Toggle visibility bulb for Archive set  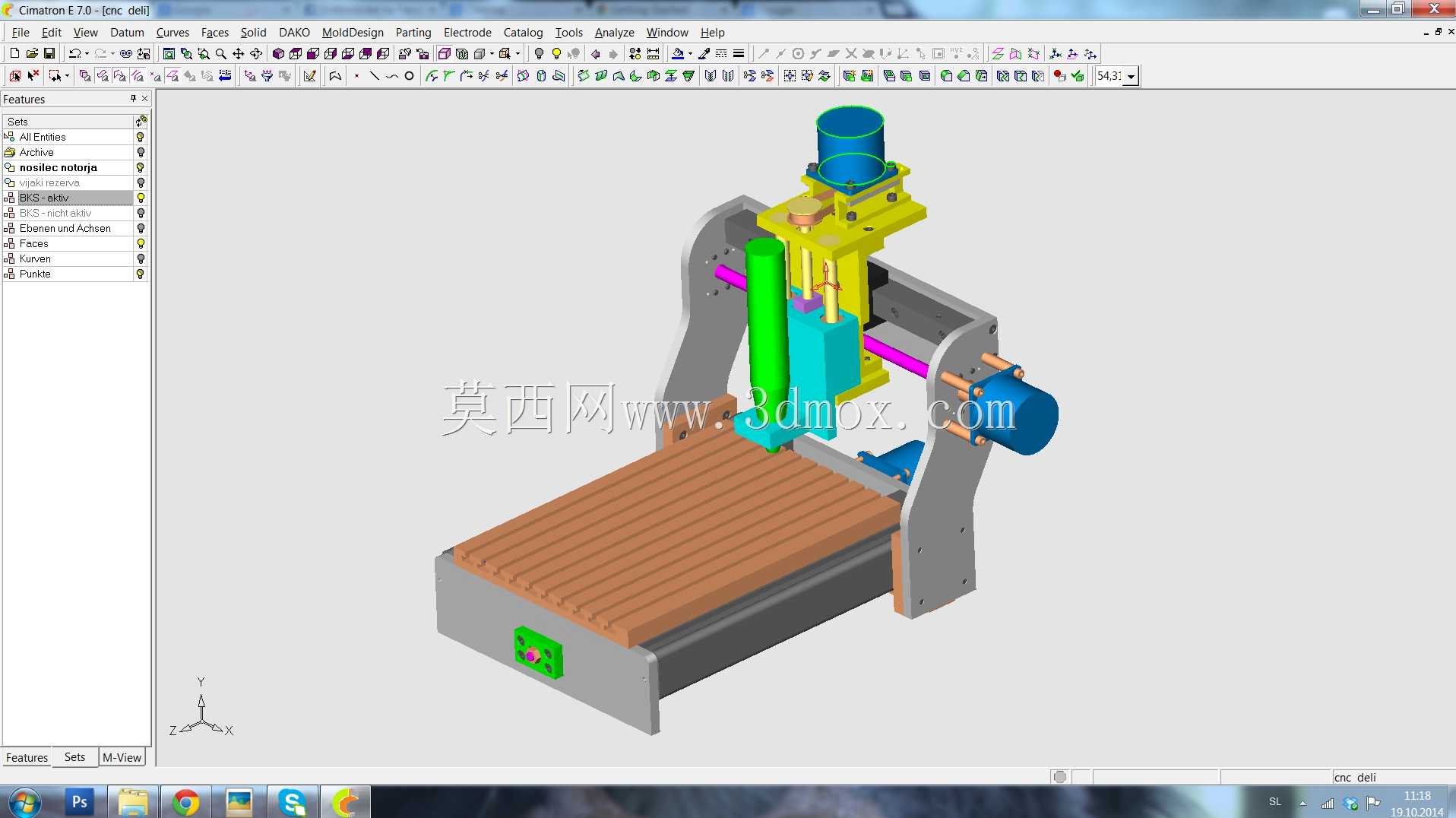click(x=141, y=152)
